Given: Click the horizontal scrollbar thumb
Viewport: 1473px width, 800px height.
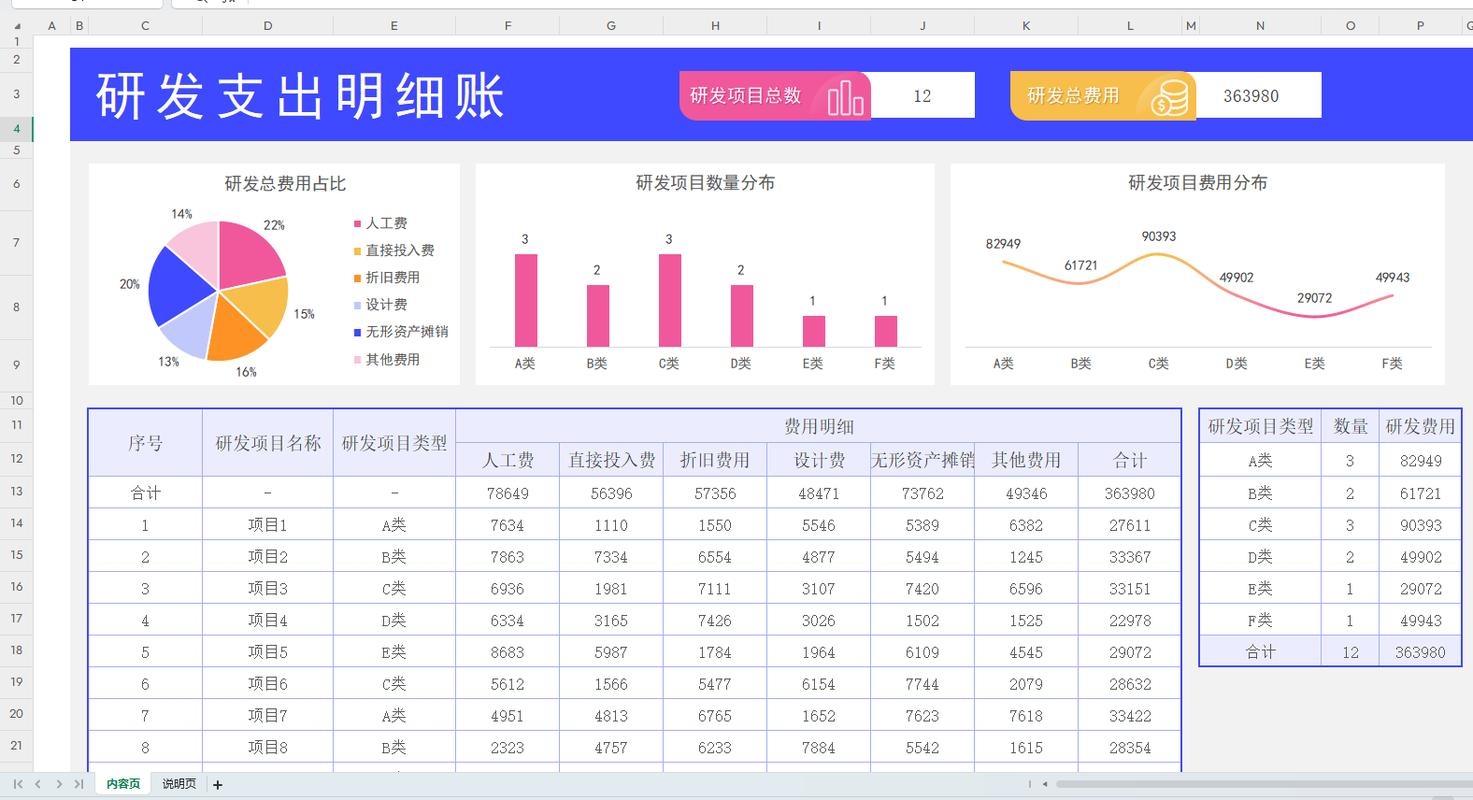Looking at the screenshot, I should point(1264,785).
